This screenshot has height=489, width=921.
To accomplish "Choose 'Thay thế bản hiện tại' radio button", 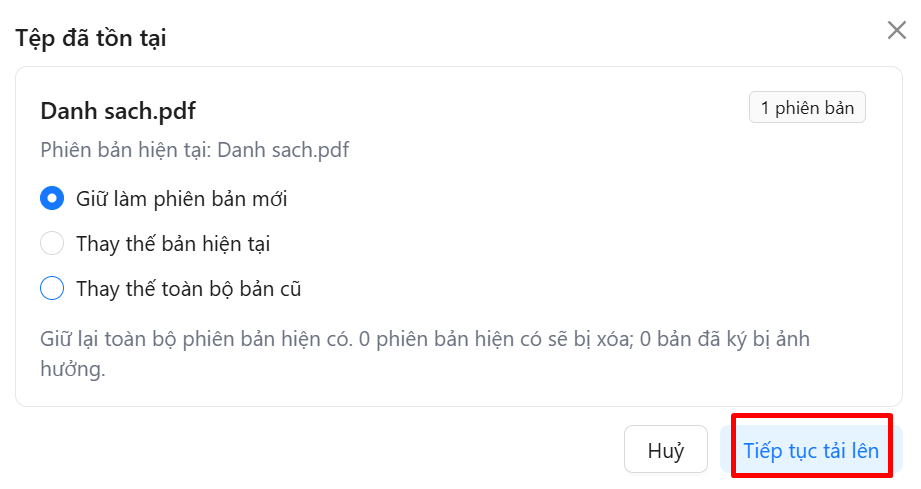I will pyautogui.click(x=52, y=243).
